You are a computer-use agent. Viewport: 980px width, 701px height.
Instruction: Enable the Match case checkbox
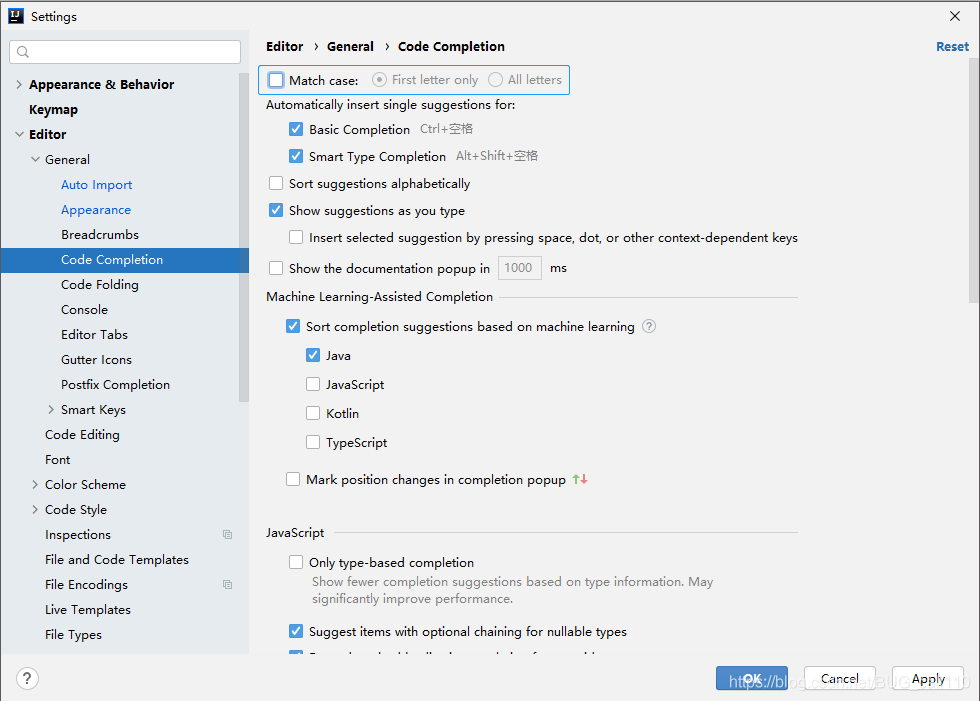274,79
